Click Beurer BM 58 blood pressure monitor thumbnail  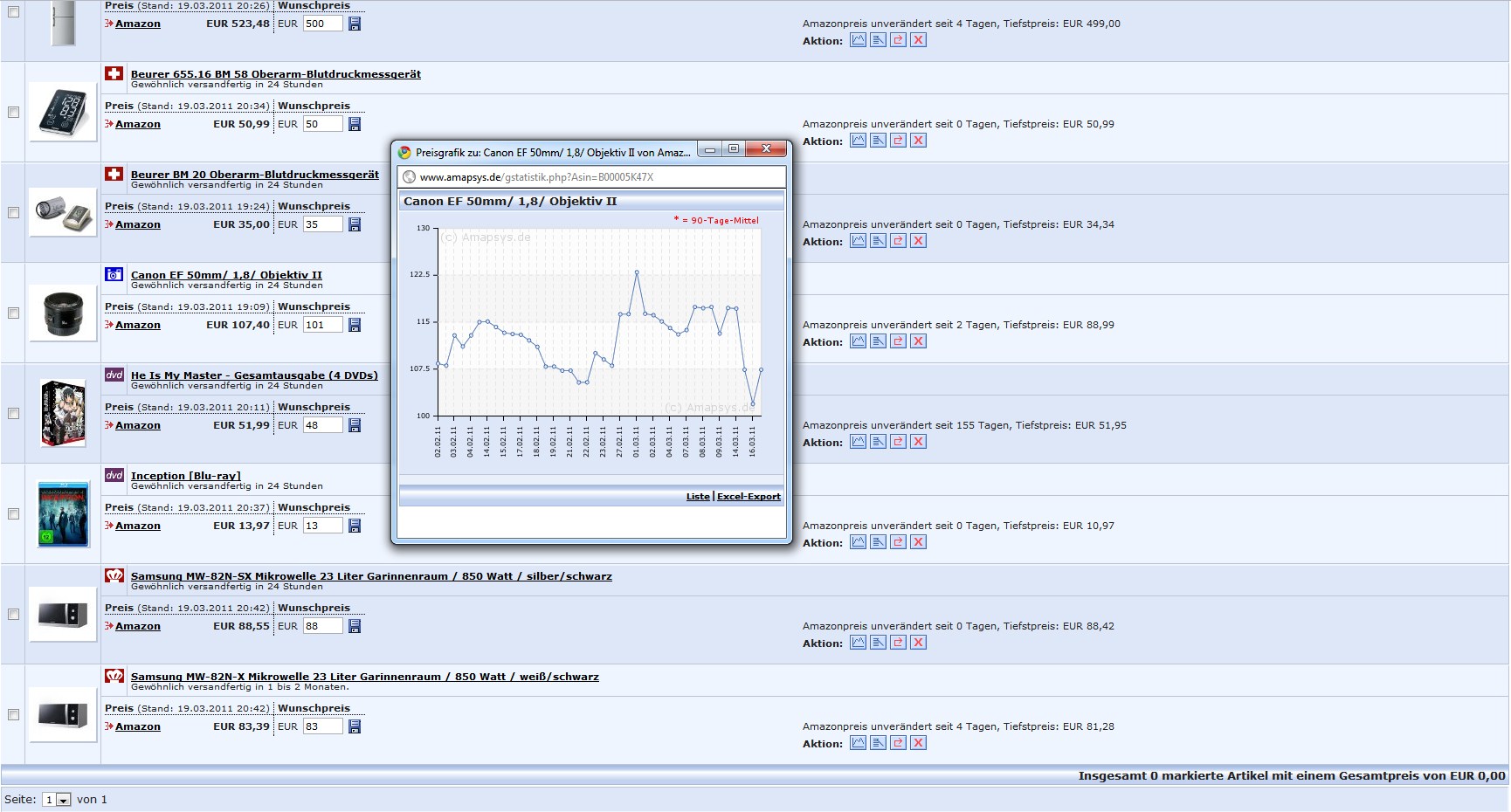(x=63, y=112)
